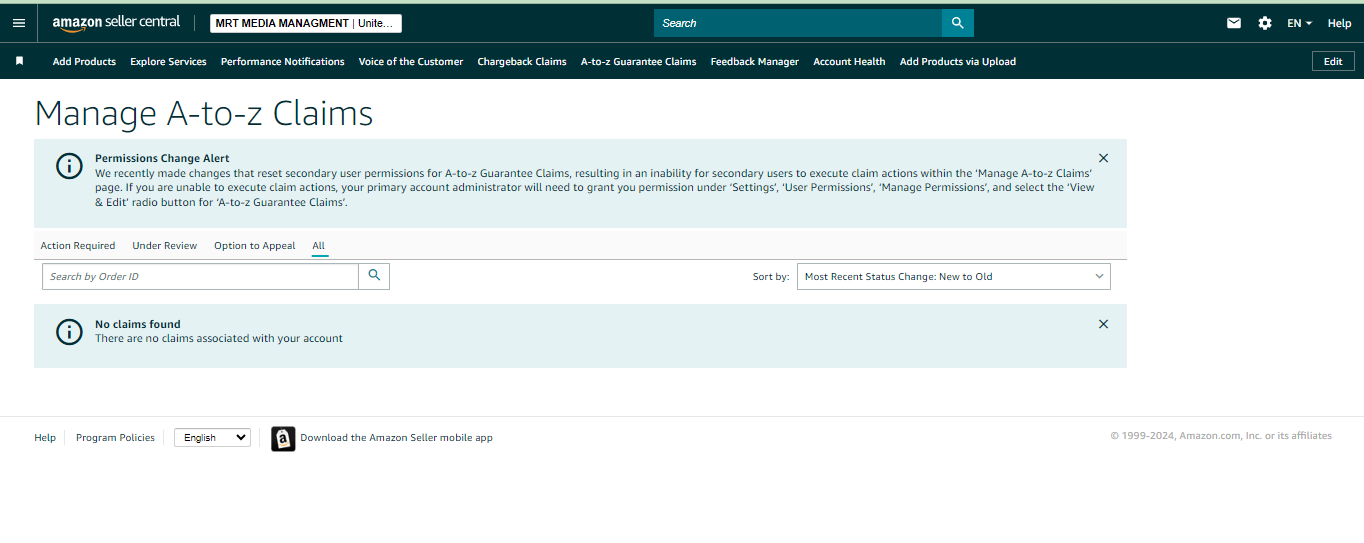Go to Account Health
The height and width of the screenshot is (543, 1364).
pos(849,61)
